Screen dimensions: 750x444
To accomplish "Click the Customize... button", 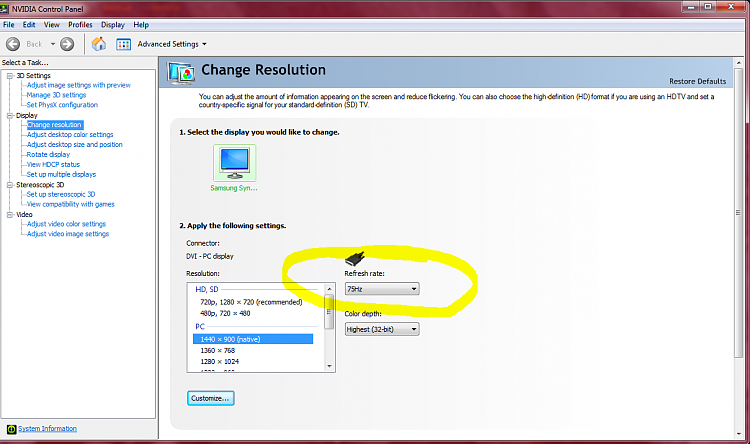I will click(210, 398).
